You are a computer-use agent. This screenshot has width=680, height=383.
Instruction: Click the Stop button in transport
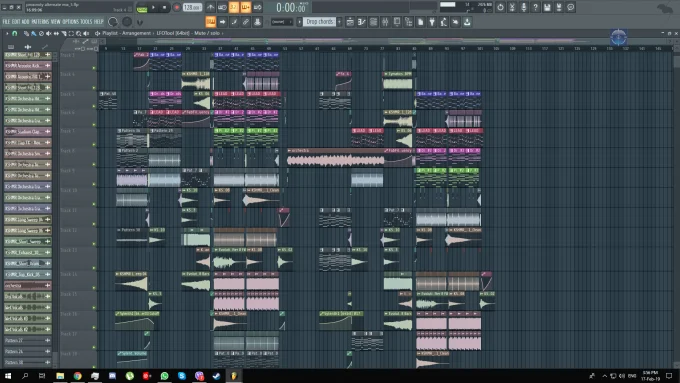164,7
